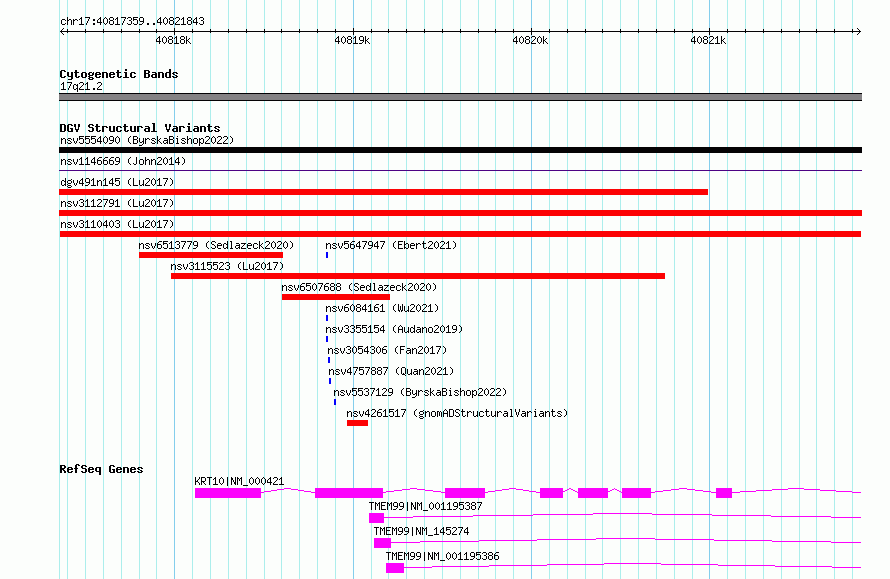
Task: Click the blue nsv3054306 insertion marker
Action: click(x=329, y=360)
